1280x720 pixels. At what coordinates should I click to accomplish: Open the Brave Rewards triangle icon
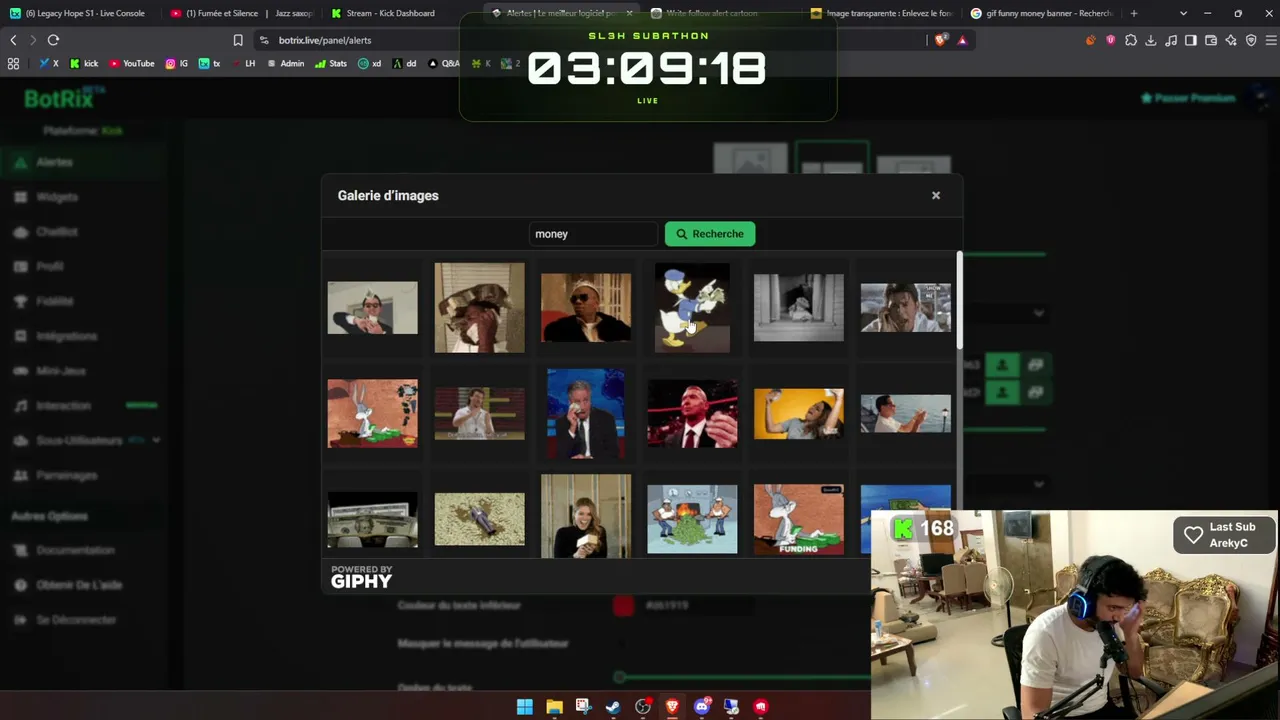pyautogui.click(x=962, y=40)
